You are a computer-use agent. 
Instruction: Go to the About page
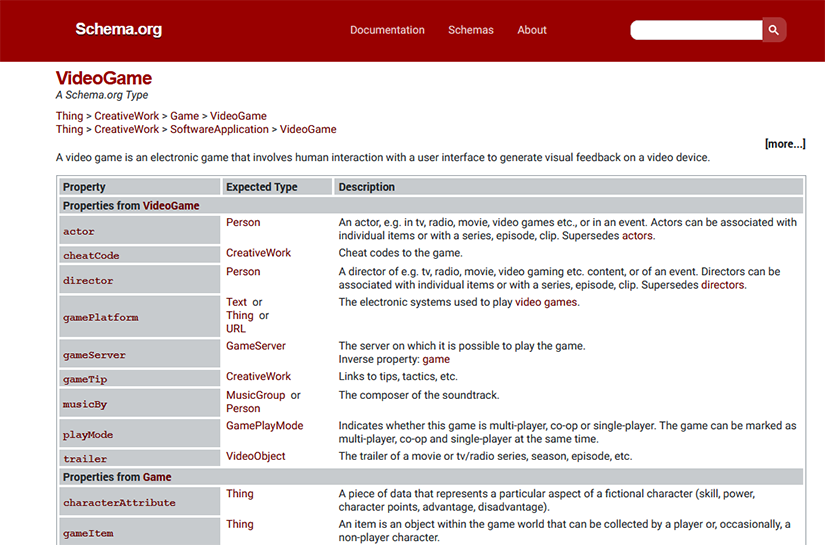[531, 30]
